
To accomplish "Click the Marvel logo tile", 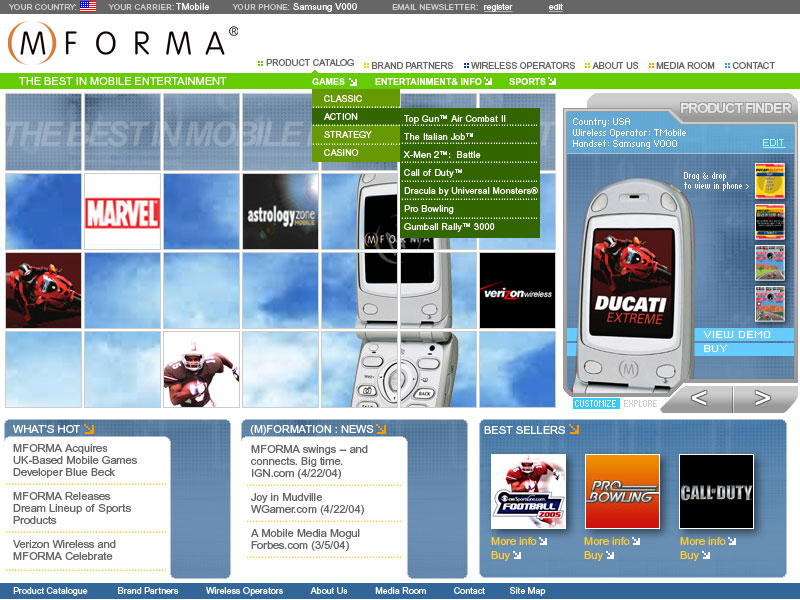I will coord(122,212).
